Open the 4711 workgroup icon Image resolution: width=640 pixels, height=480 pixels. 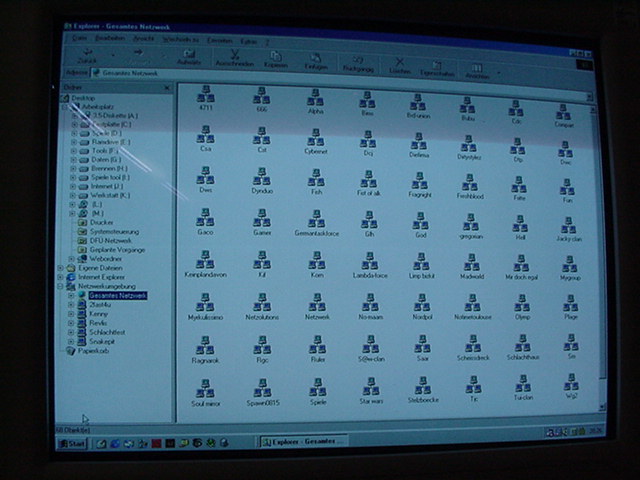tap(205, 98)
